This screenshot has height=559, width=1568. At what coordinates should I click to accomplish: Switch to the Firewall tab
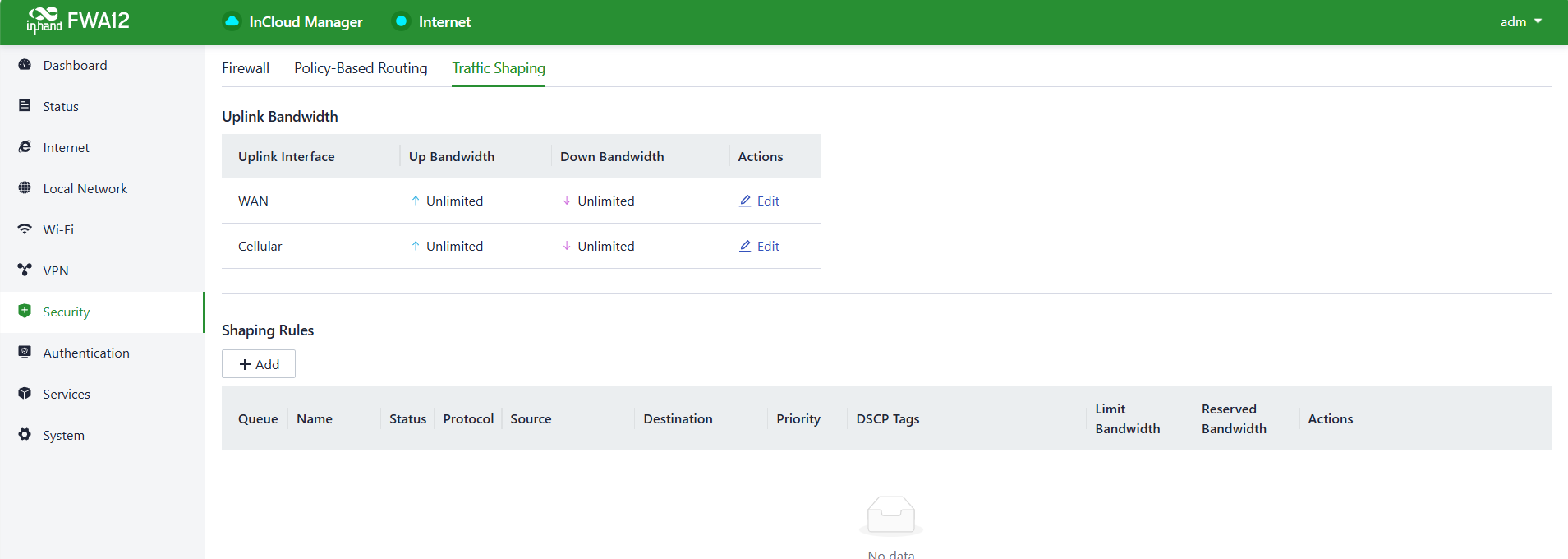tap(246, 68)
